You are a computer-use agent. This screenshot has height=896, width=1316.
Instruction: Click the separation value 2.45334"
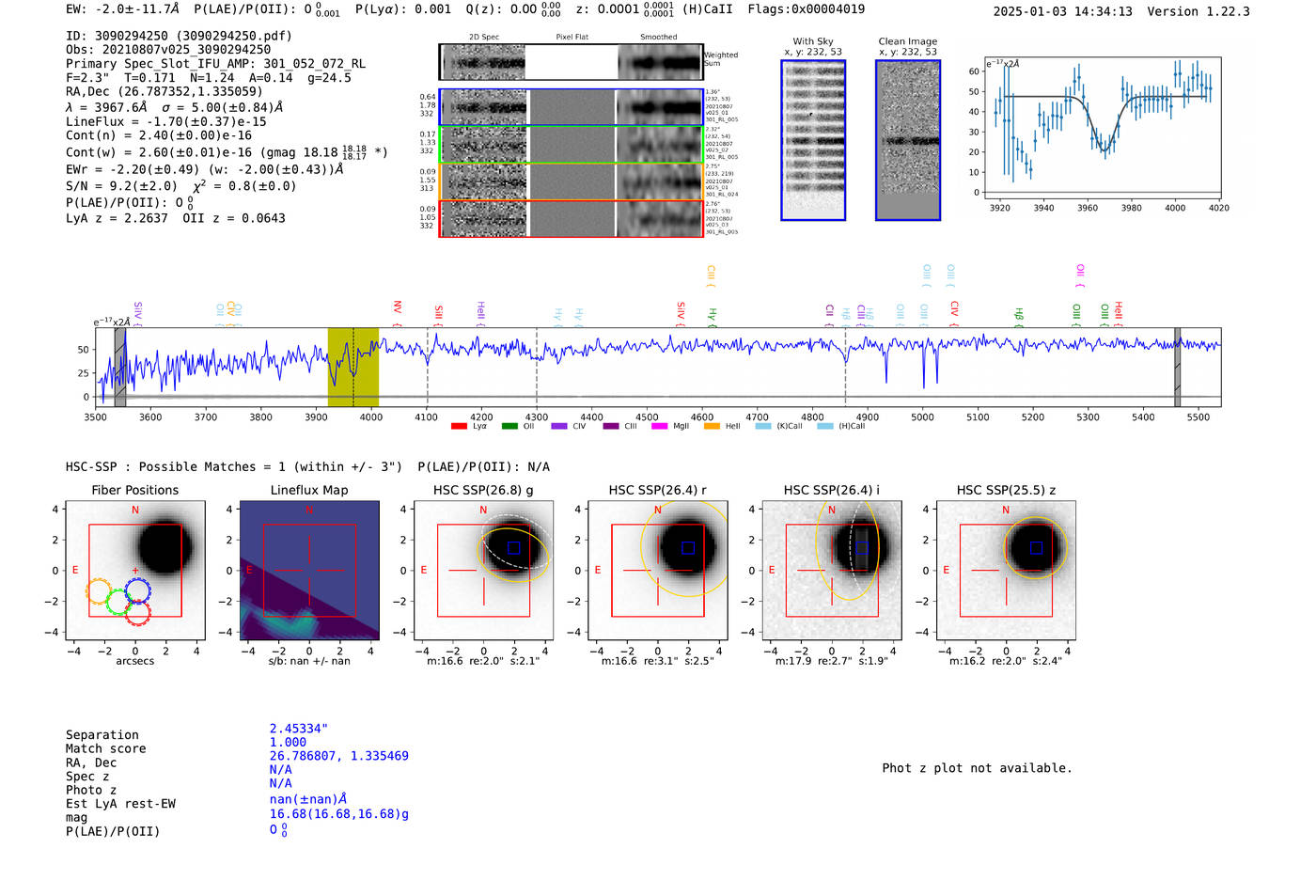[x=299, y=729]
